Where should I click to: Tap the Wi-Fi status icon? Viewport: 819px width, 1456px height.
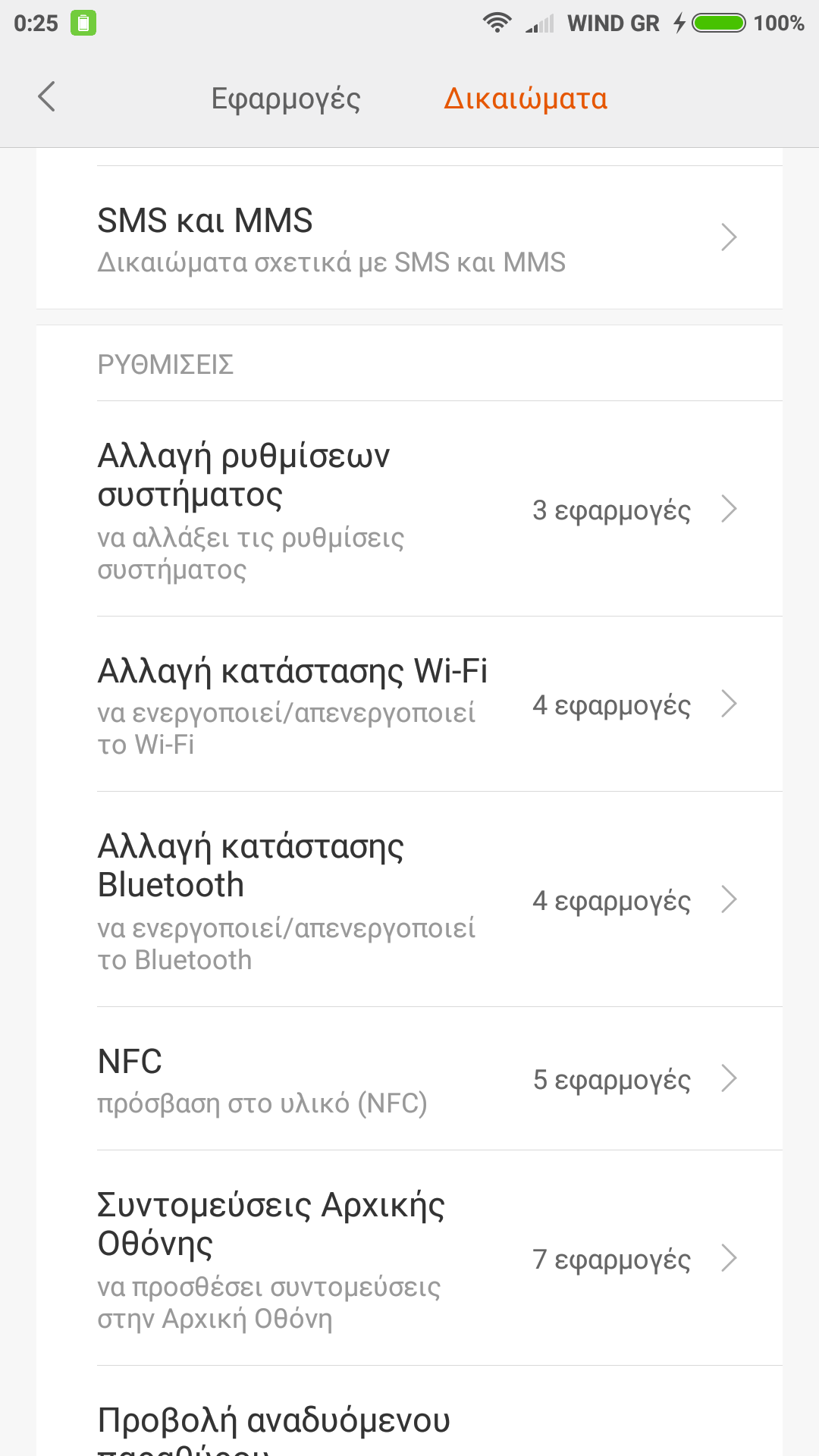[x=497, y=23]
